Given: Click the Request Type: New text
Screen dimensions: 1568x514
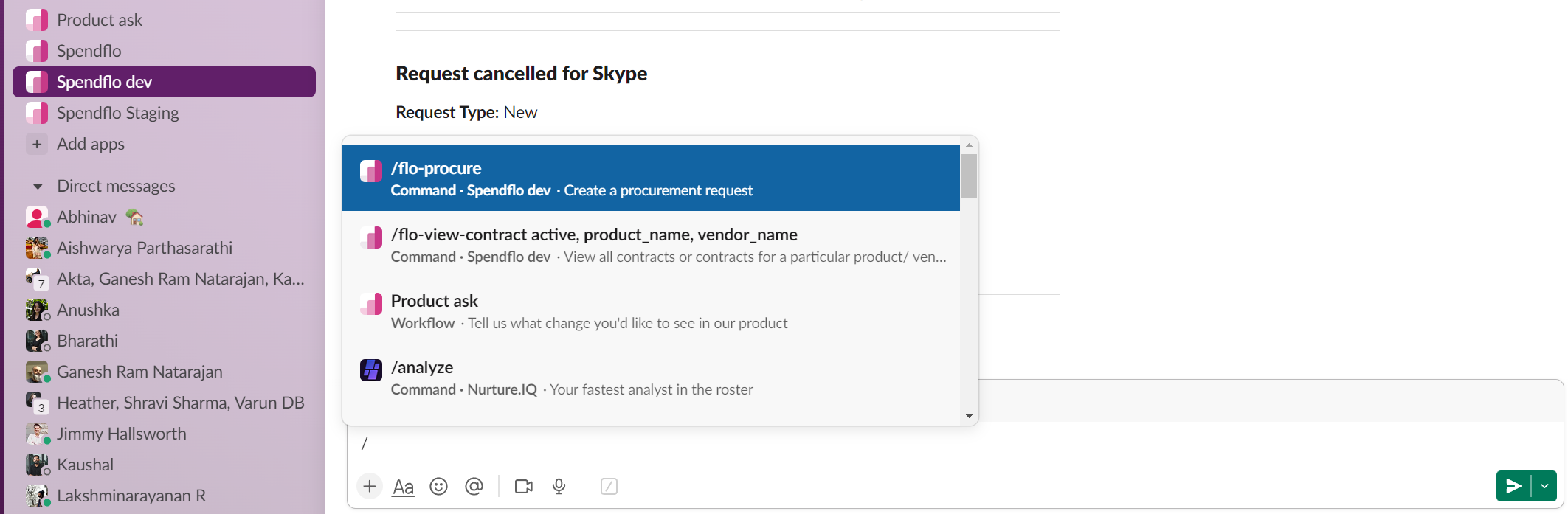Looking at the screenshot, I should (x=466, y=112).
